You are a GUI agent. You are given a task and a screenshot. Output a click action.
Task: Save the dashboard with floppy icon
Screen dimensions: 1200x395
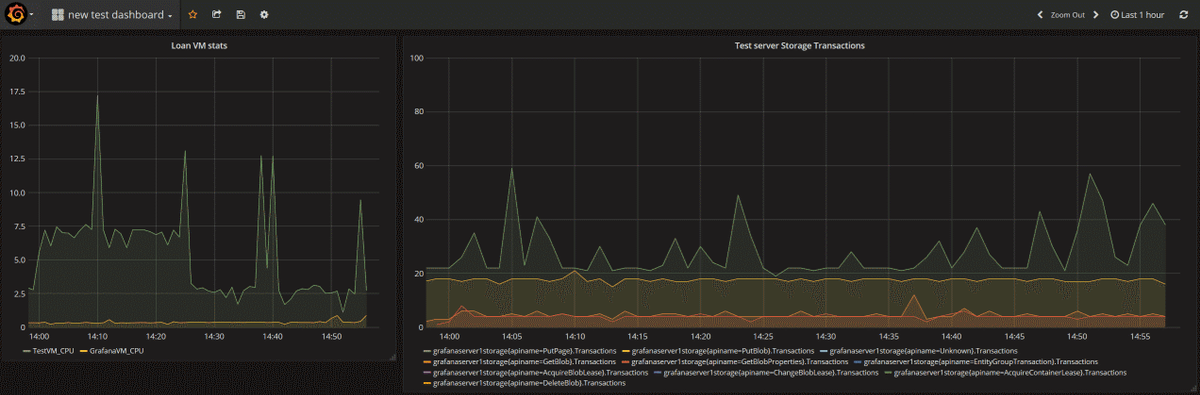(240, 15)
